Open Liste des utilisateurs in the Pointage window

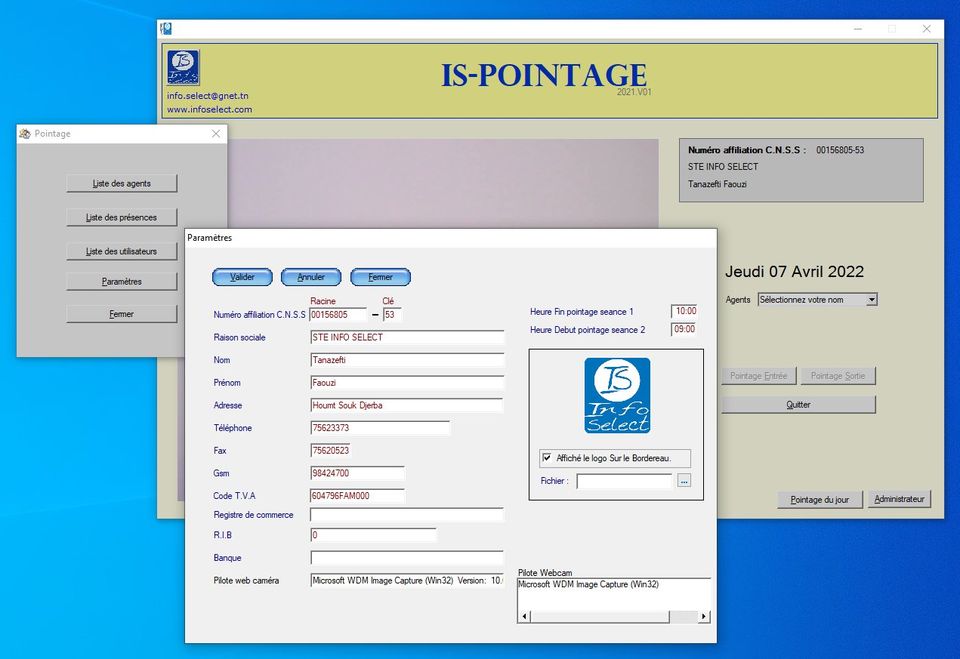click(x=122, y=251)
